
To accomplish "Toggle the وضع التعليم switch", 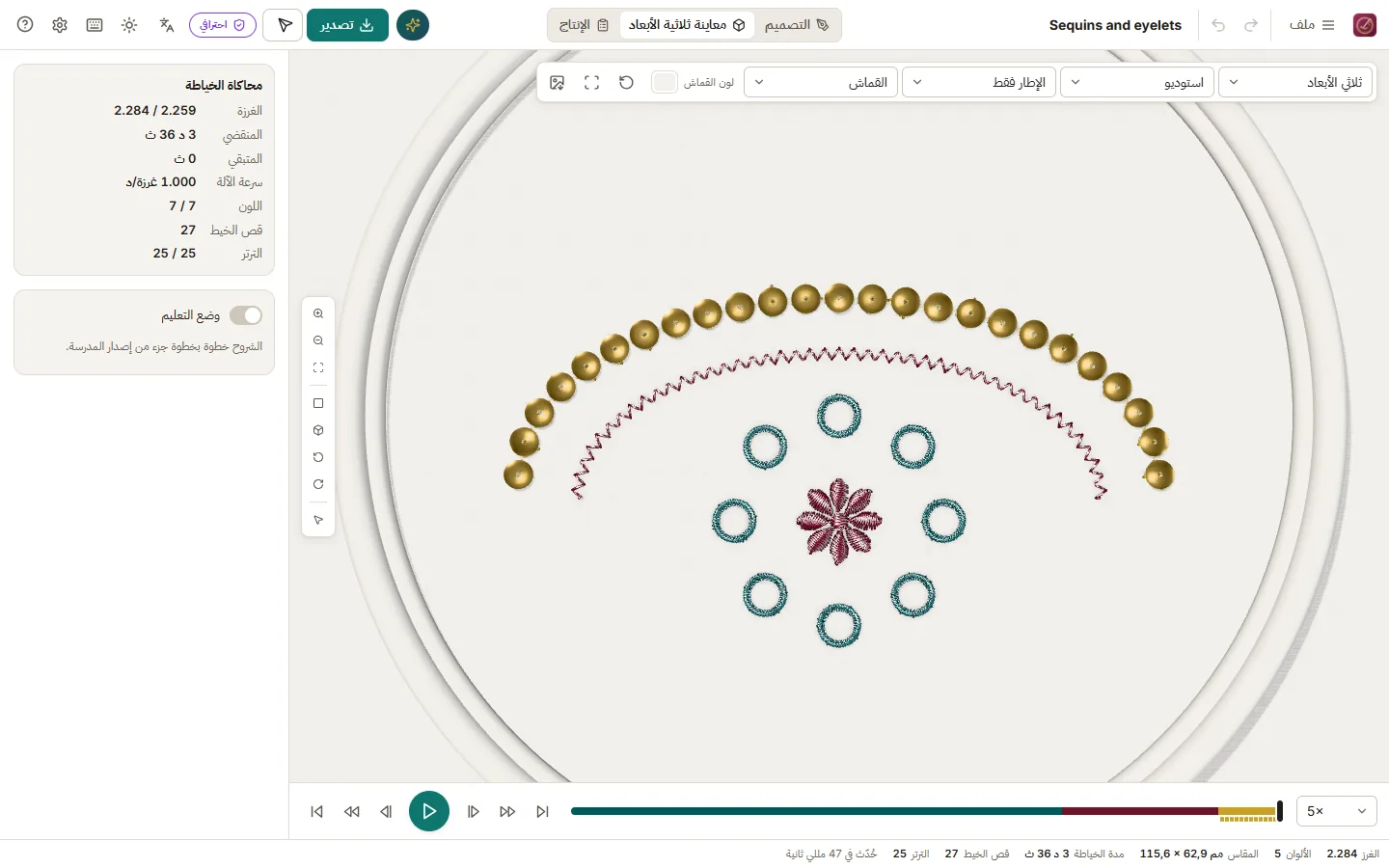I will (246, 315).
